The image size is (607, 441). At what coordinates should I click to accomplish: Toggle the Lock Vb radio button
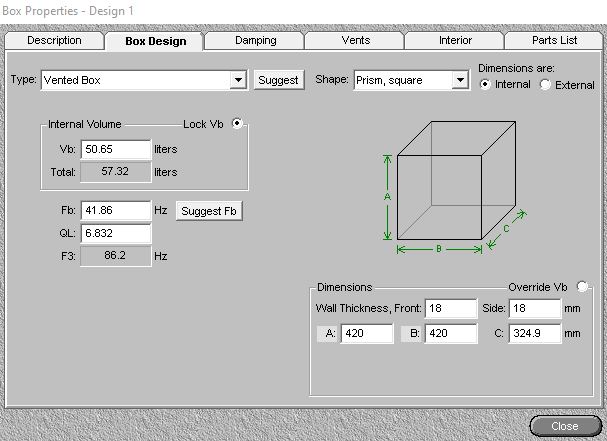[237, 124]
